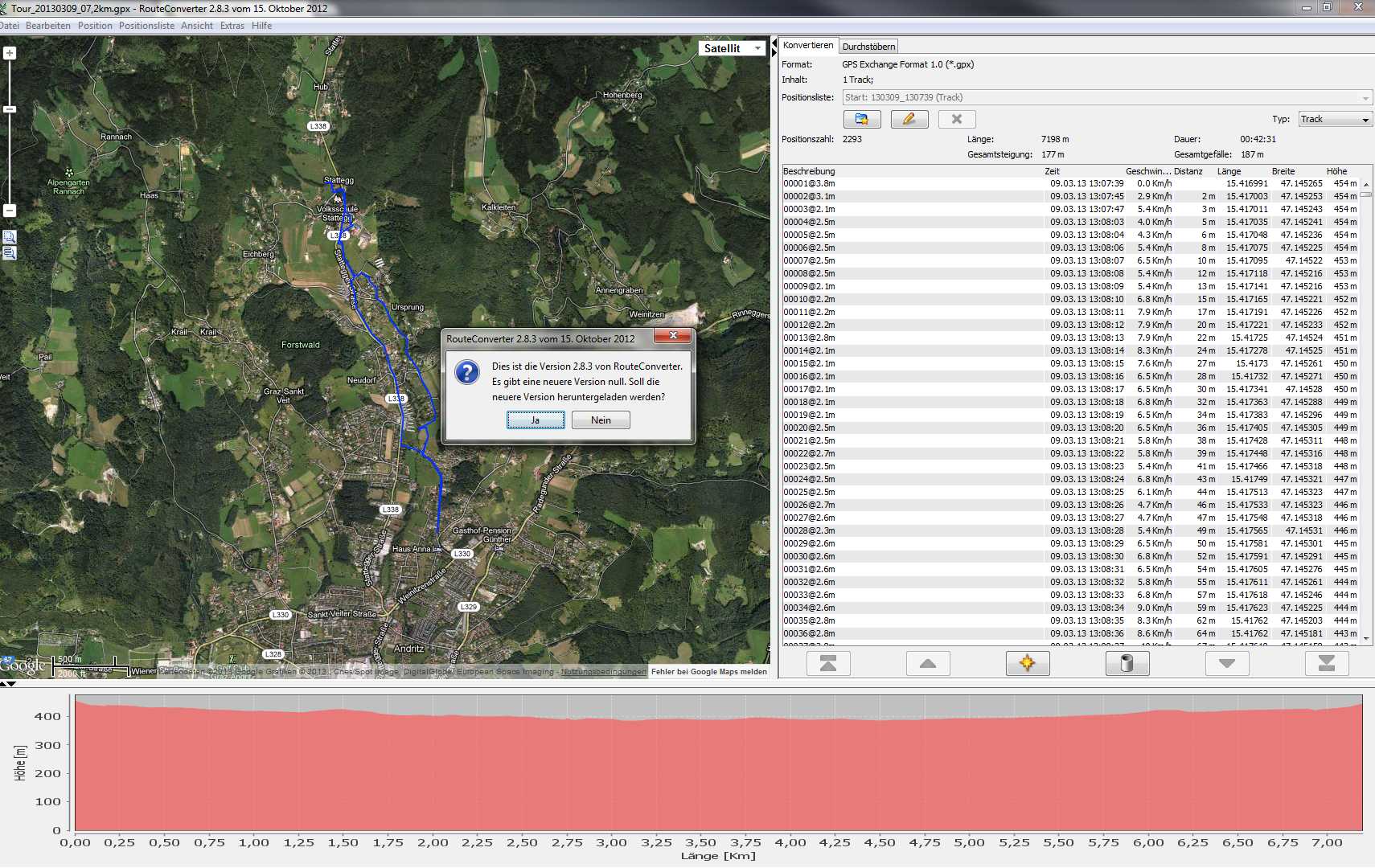Click the add new position star icon
Viewport: 1375px width, 868px height.
[1027, 663]
